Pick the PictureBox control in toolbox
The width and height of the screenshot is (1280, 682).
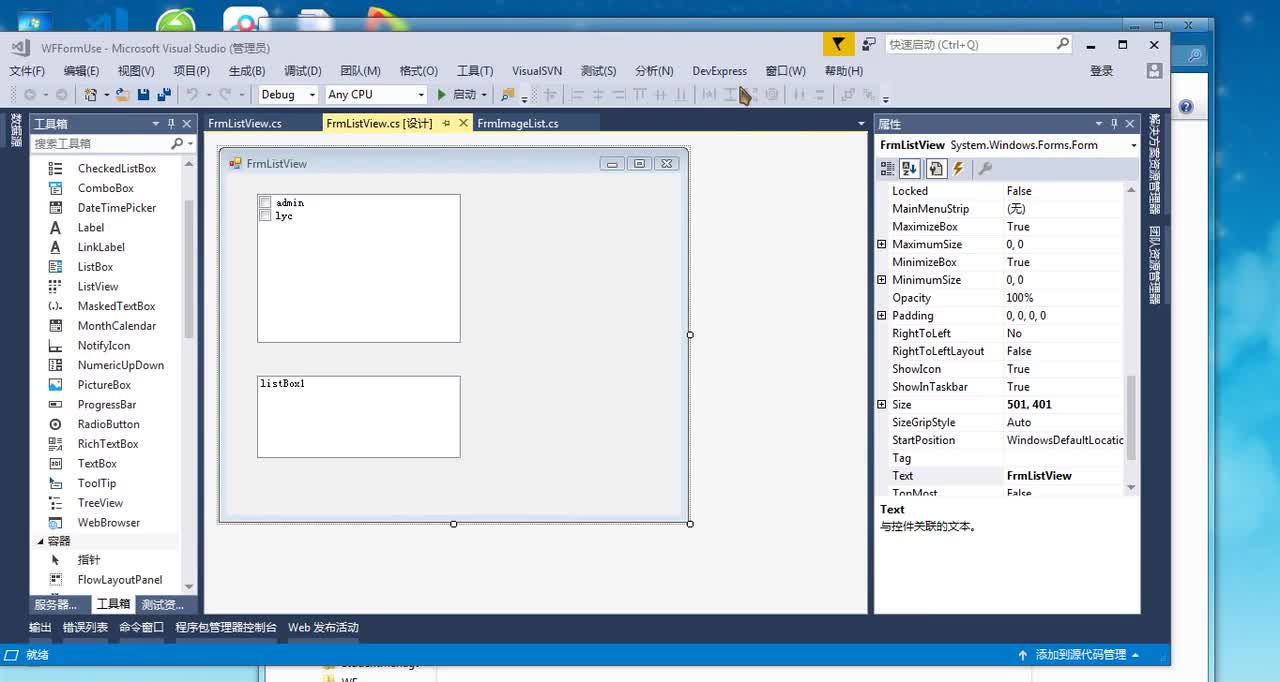104,385
